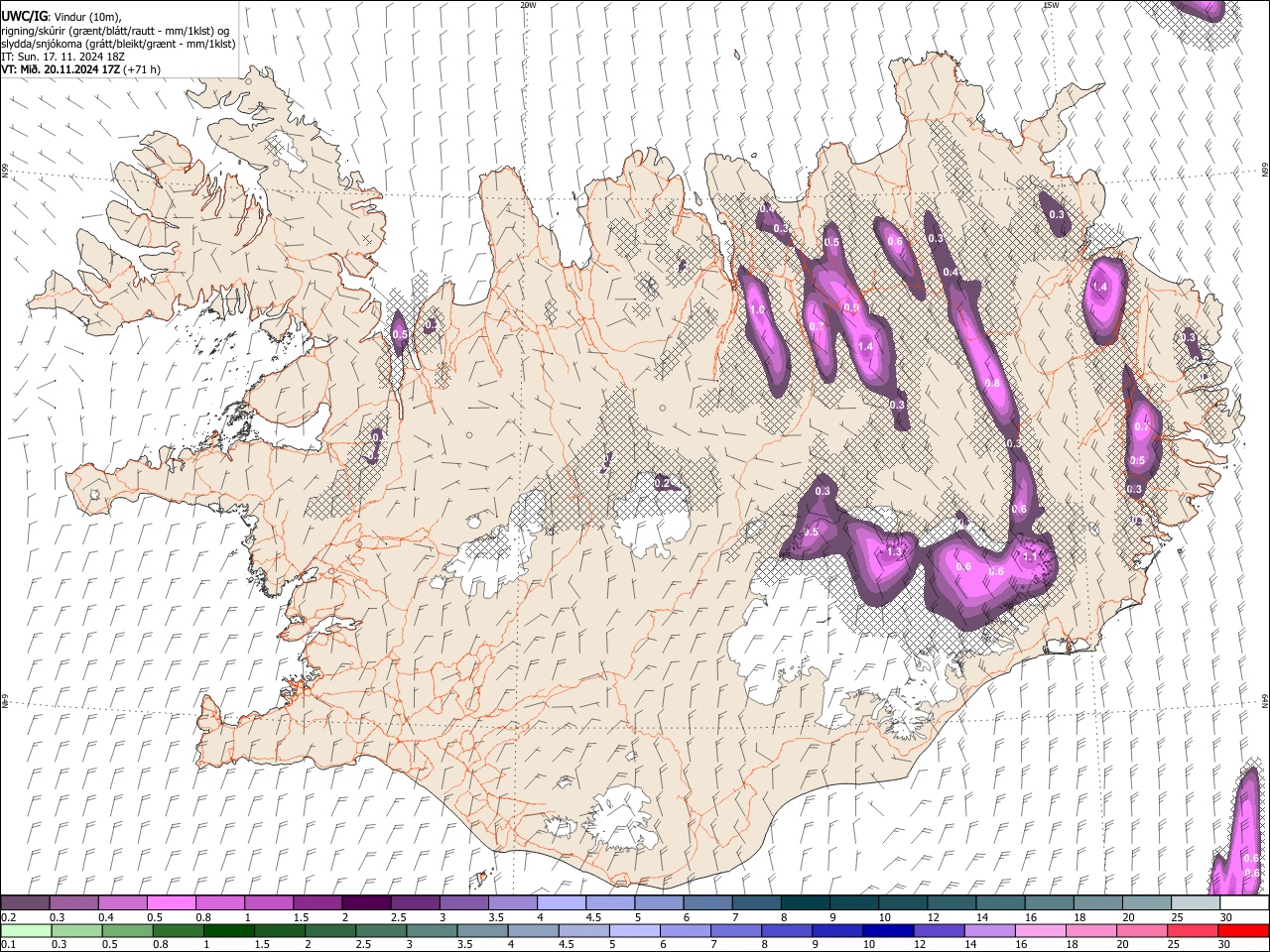Image resolution: width=1270 pixels, height=952 pixels.
Task: Click the 'VT: Mið. 20.11.2024 17Z (+71 h)' line
Action: [81, 69]
